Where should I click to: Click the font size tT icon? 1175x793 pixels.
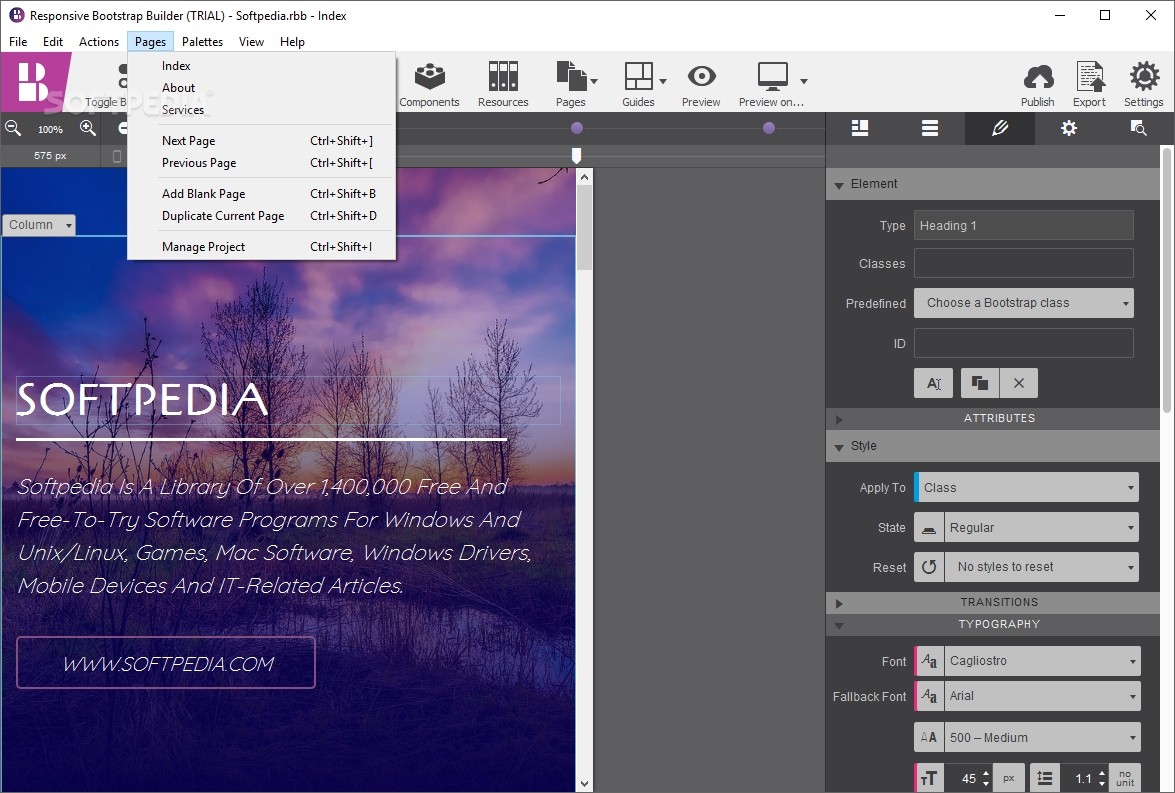(929, 779)
